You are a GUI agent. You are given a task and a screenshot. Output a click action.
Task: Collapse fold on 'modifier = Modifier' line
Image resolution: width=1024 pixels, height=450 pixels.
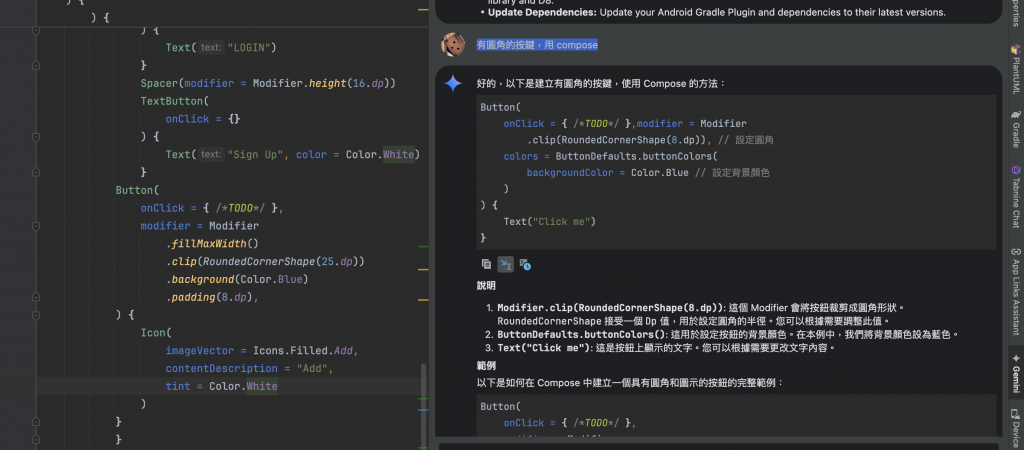pyautogui.click(x=36, y=226)
